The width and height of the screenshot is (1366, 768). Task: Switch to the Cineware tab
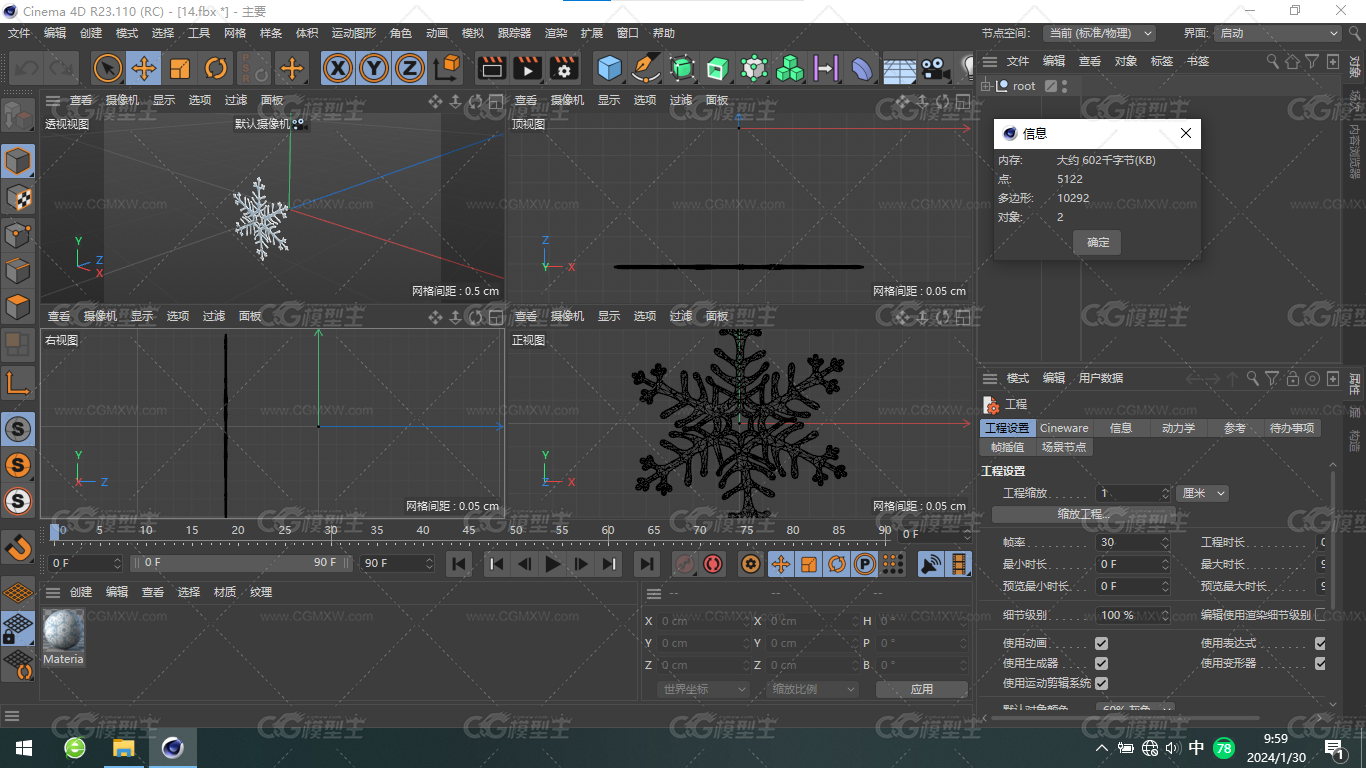tap(1064, 428)
